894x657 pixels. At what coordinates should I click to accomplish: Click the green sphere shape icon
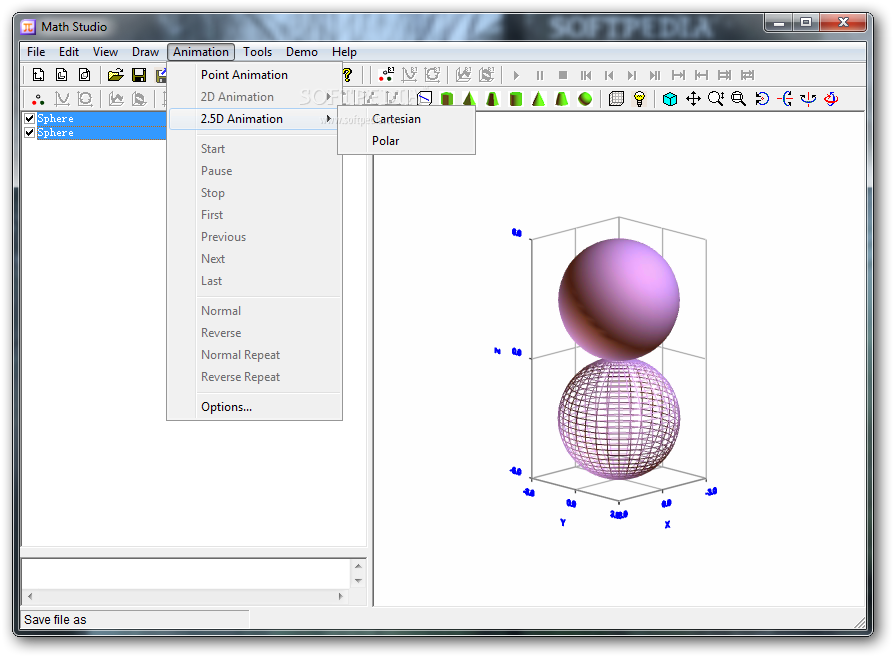pos(585,99)
